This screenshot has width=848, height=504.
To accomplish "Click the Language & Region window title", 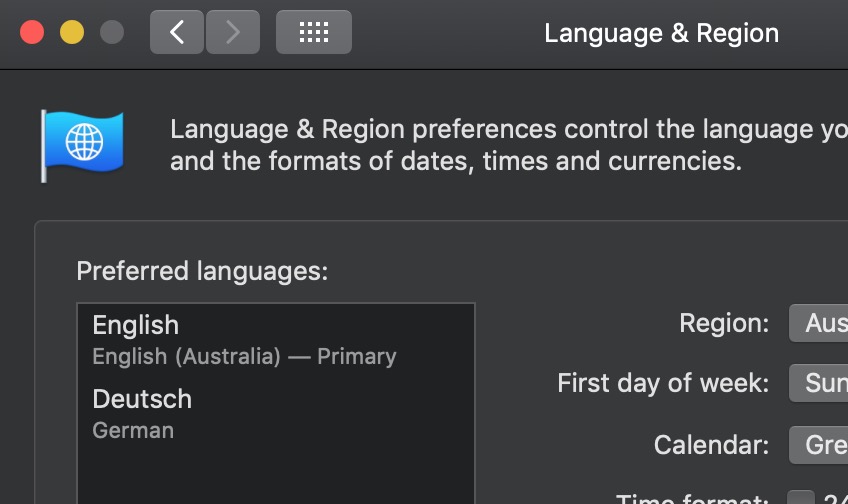I will coord(661,33).
